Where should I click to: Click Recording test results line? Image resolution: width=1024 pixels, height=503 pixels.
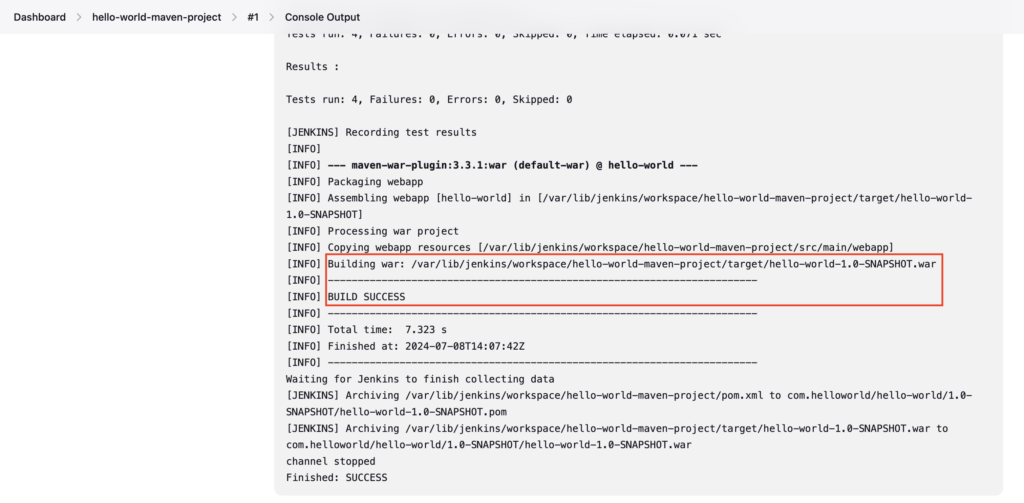coord(381,133)
